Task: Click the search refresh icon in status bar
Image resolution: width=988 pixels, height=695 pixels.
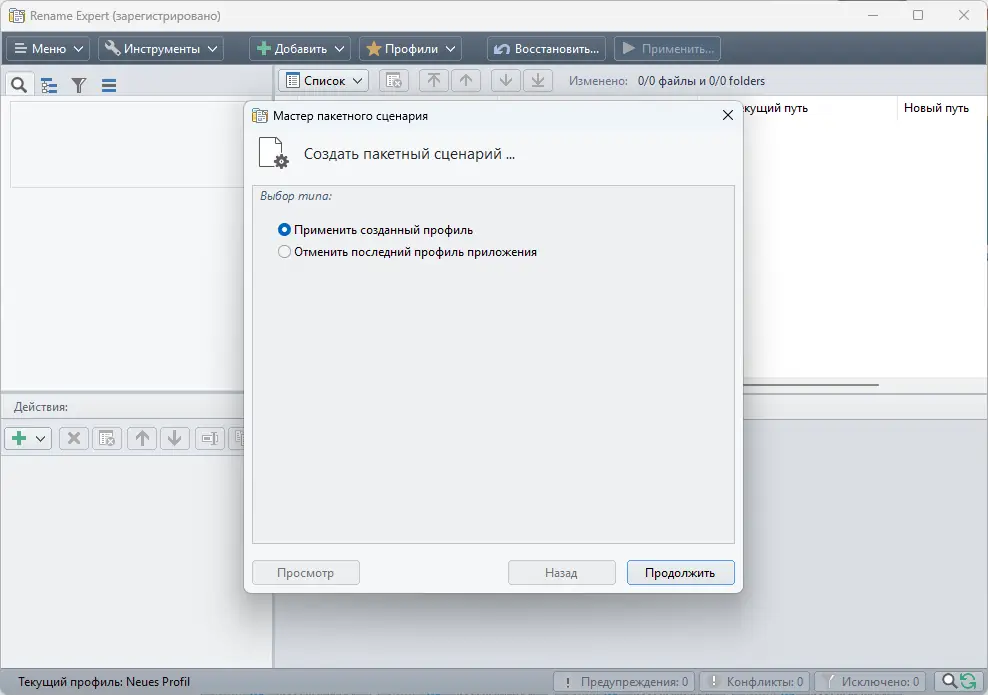Action: click(959, 681)
